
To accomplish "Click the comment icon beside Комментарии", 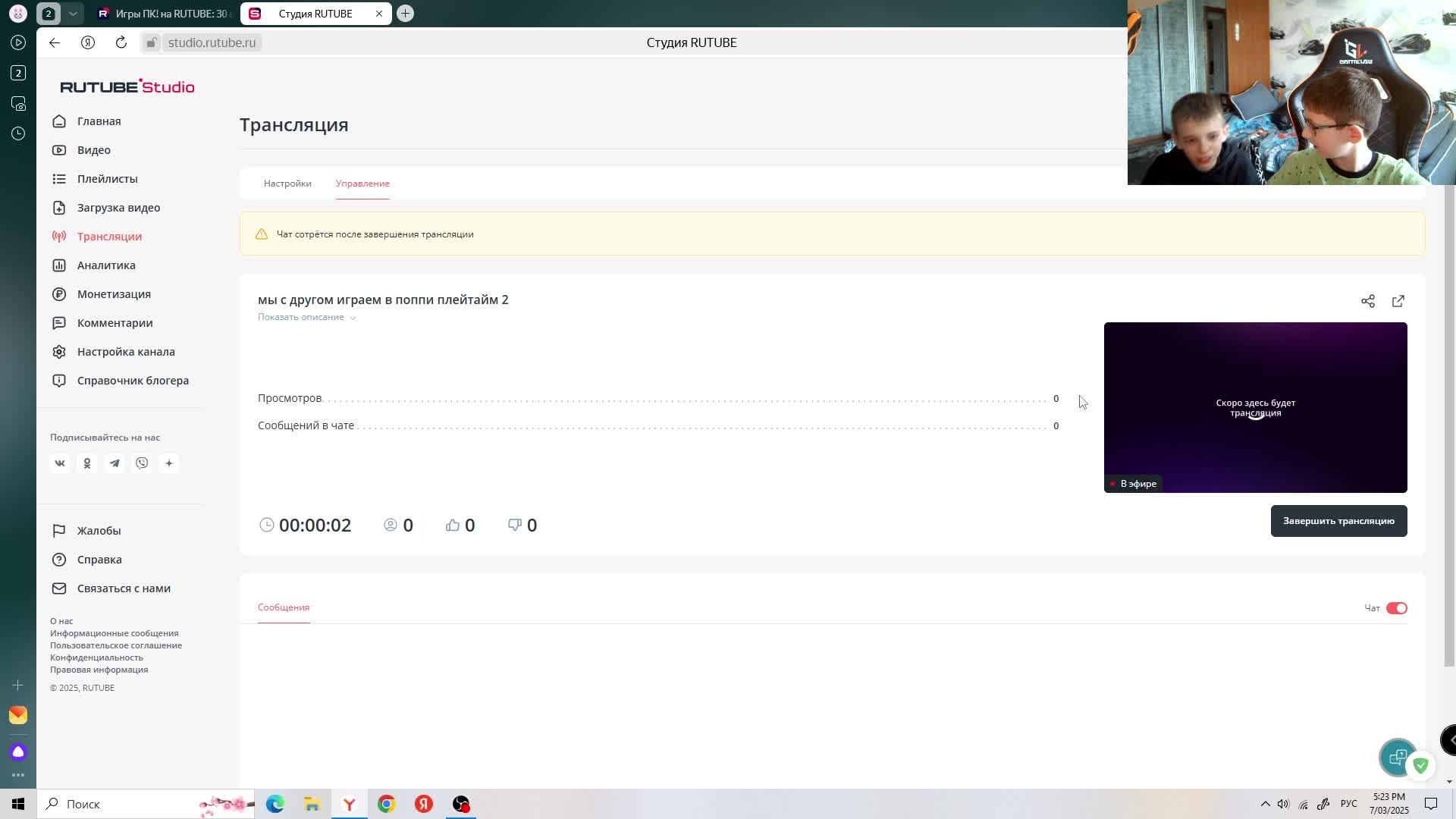I will 59,323.
